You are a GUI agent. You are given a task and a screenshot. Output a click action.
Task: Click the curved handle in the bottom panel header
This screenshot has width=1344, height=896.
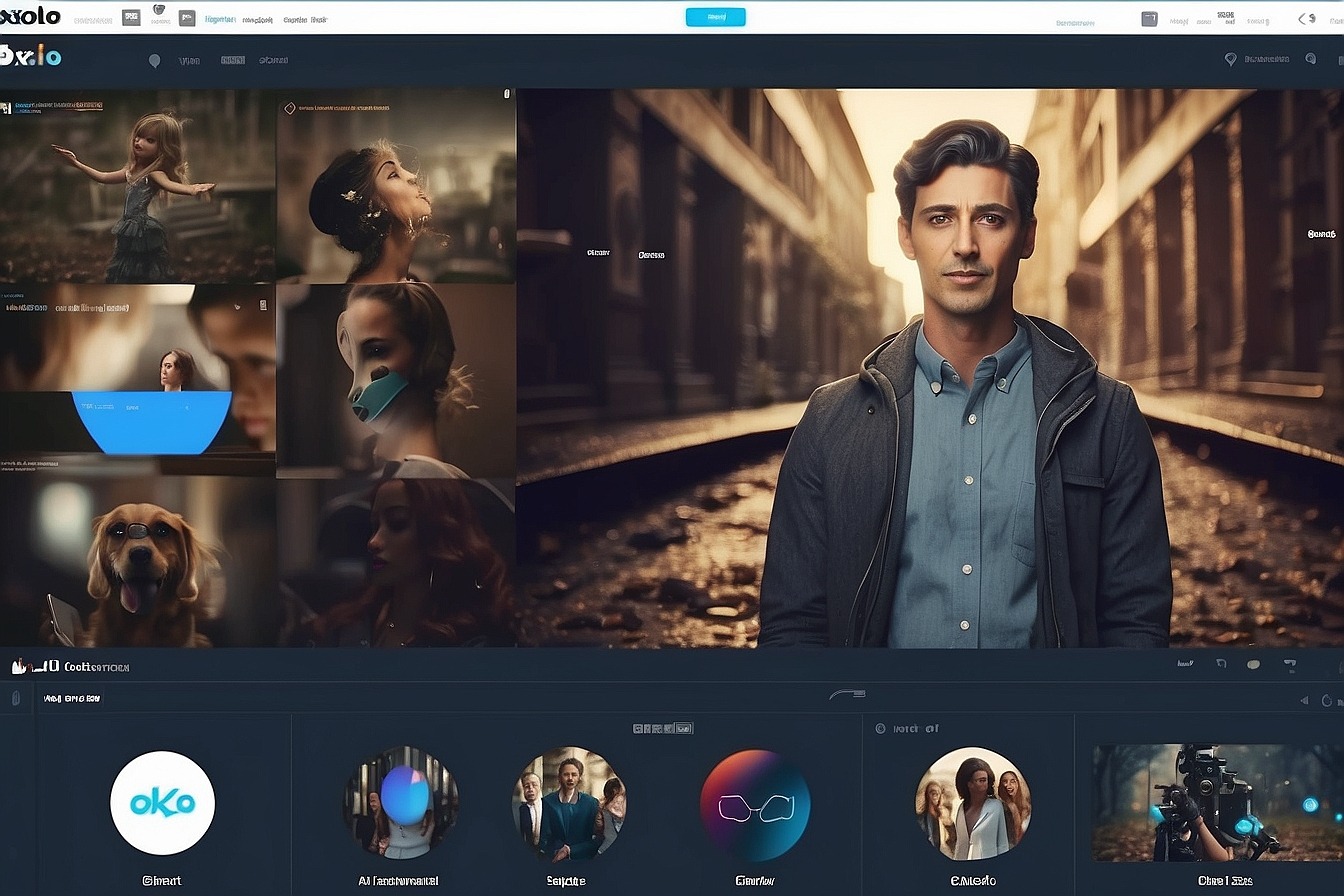pyautogui.click(x=848, y=694)
